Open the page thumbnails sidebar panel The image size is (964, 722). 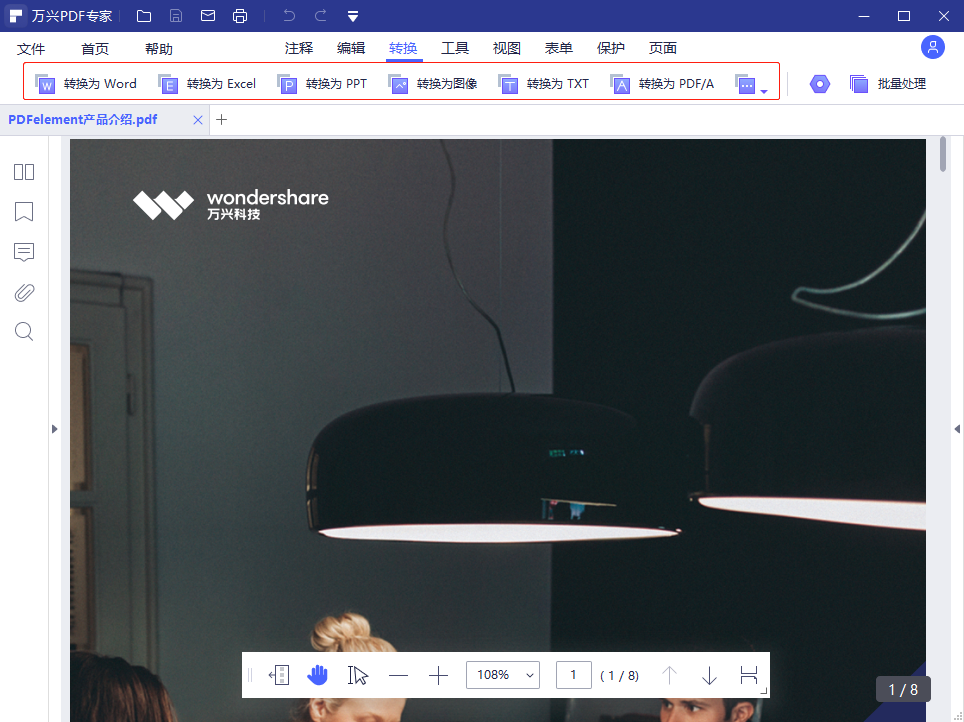click(23, 172)
